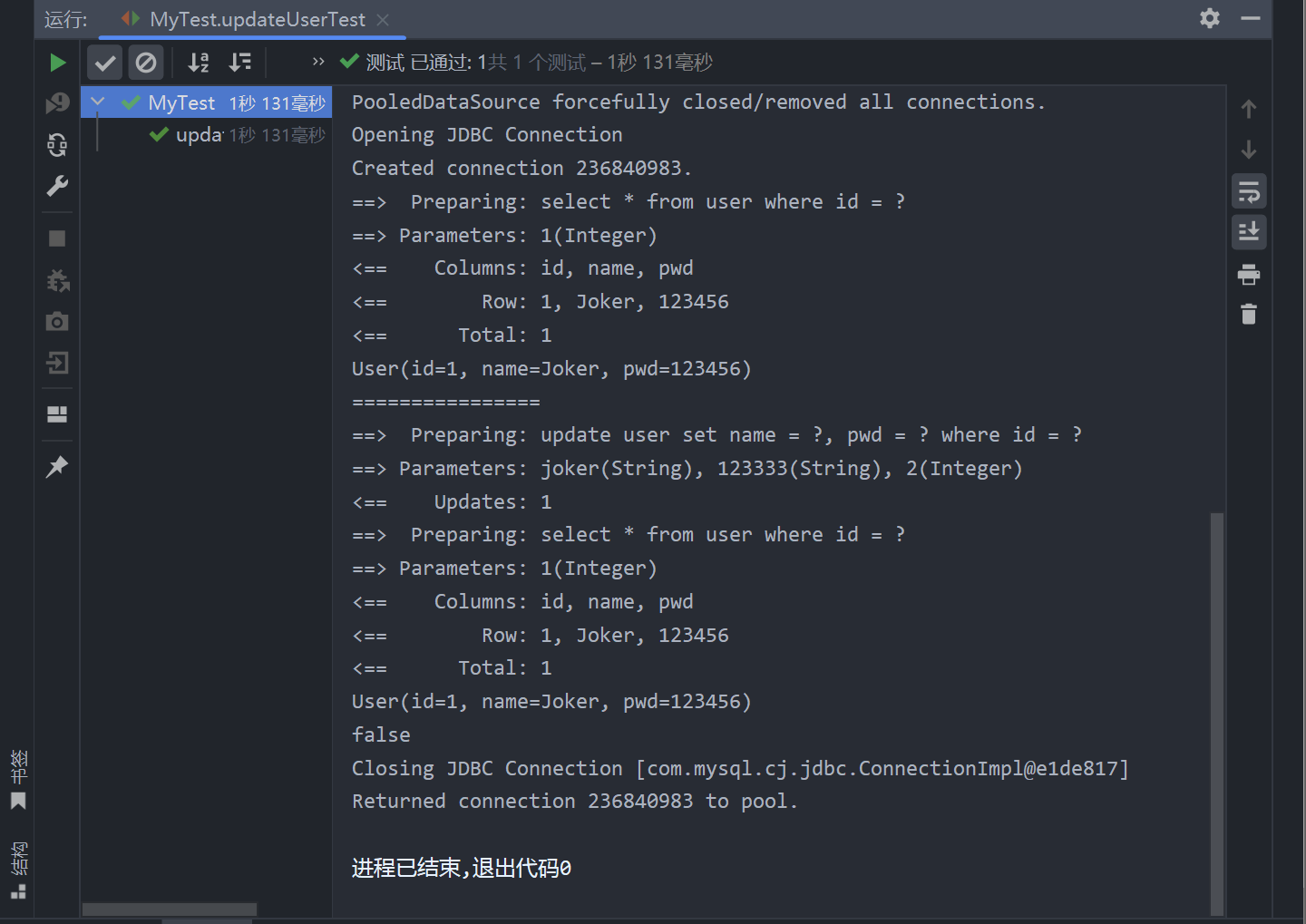Image resolution: width=1306 pixels, height=924 pixels.
Task: Click the rerun failed tests icon
Action: (x=57, y=103)
